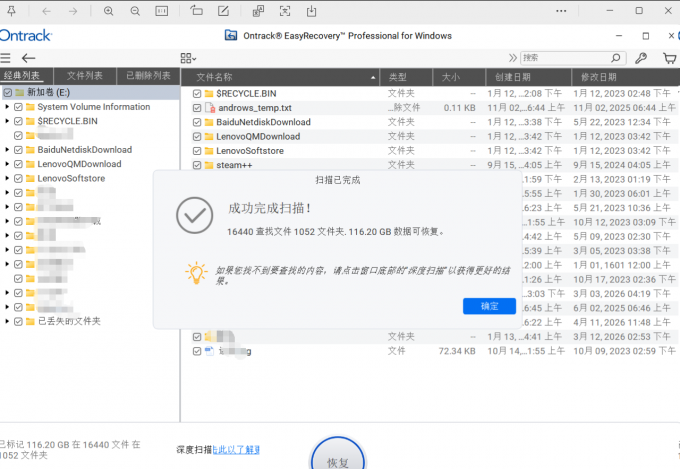Select the 新加卷 (E:) drive label
Image resolution: width=680 pixels, height=469 pixels.
tap(49, 92)
